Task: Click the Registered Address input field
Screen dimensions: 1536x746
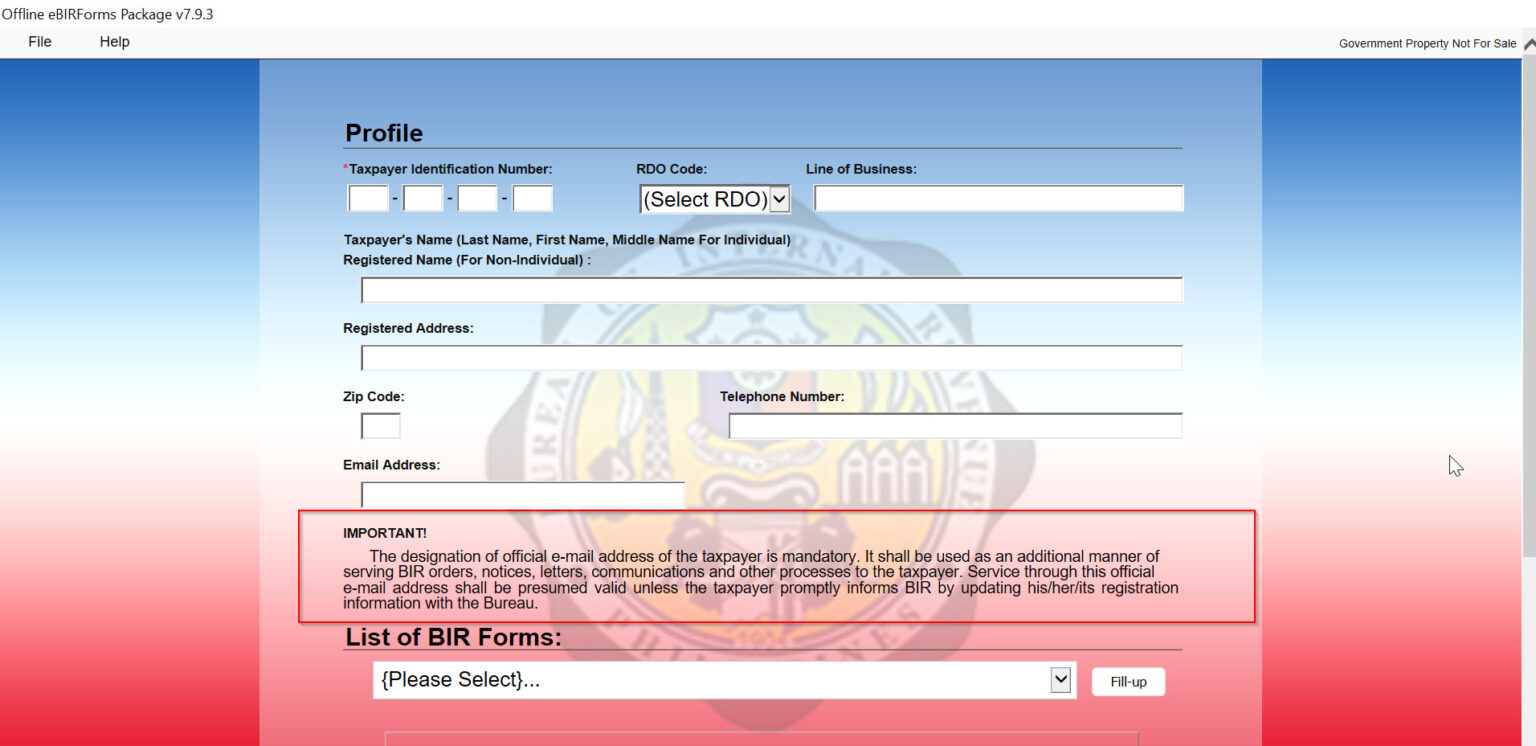Action: click(772, 358)
